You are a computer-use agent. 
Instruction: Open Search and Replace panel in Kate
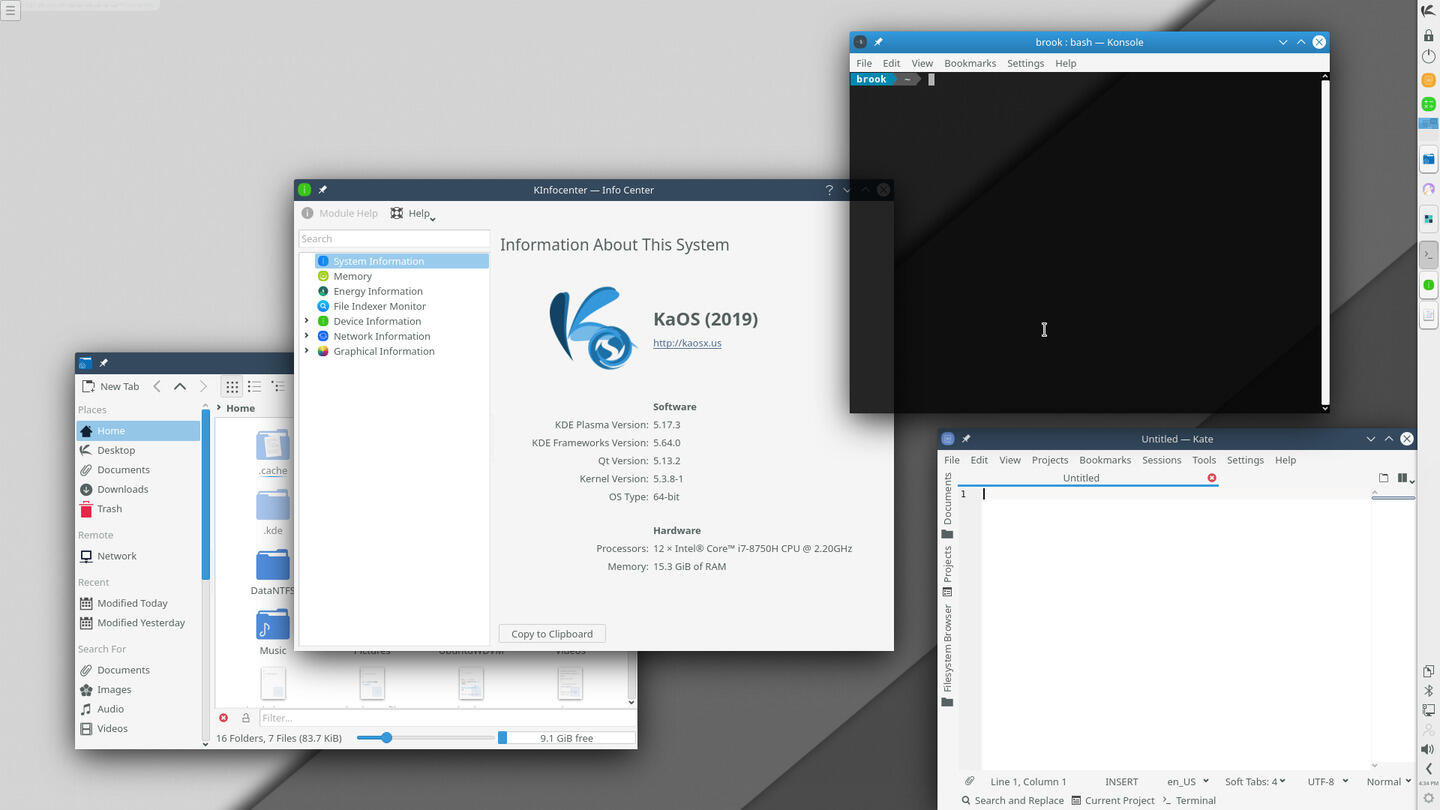(x=1012, y=800)
